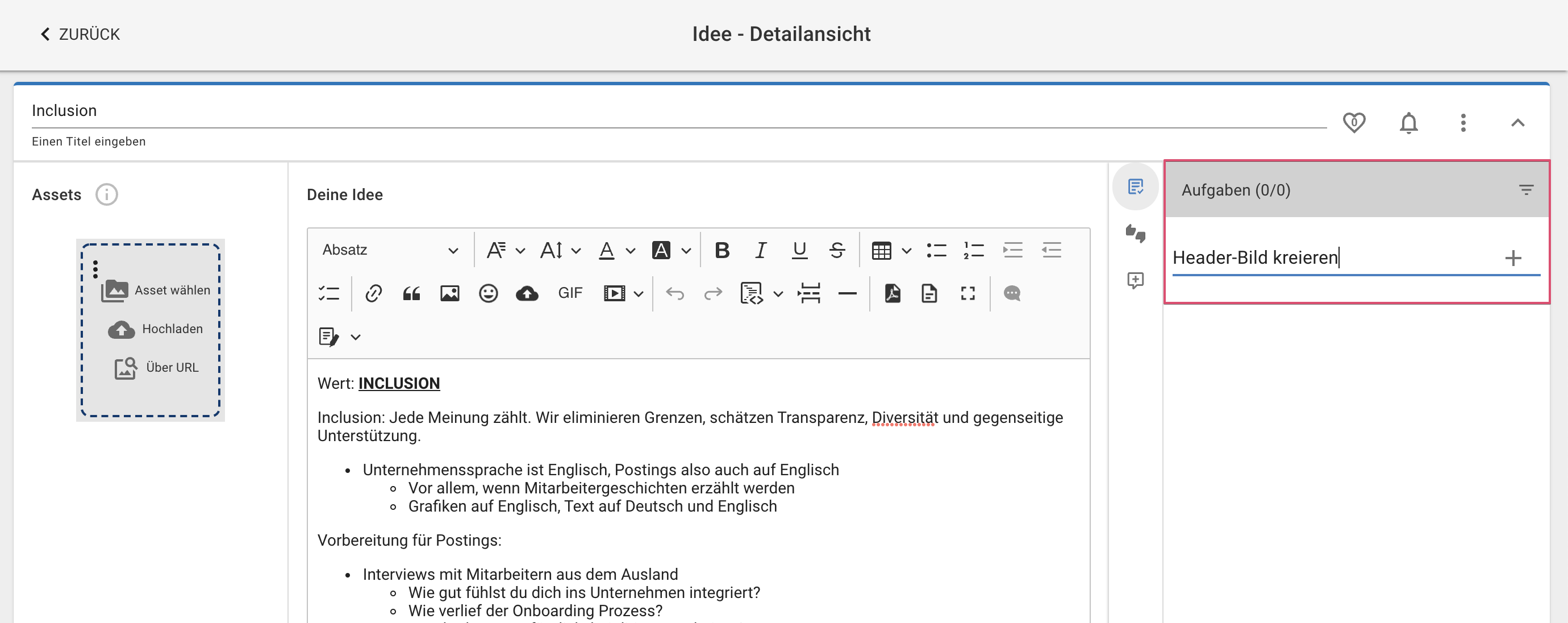The image size is (1568, 623).
Task: Click the cloud upload toolbar icon
Action: 527,293
